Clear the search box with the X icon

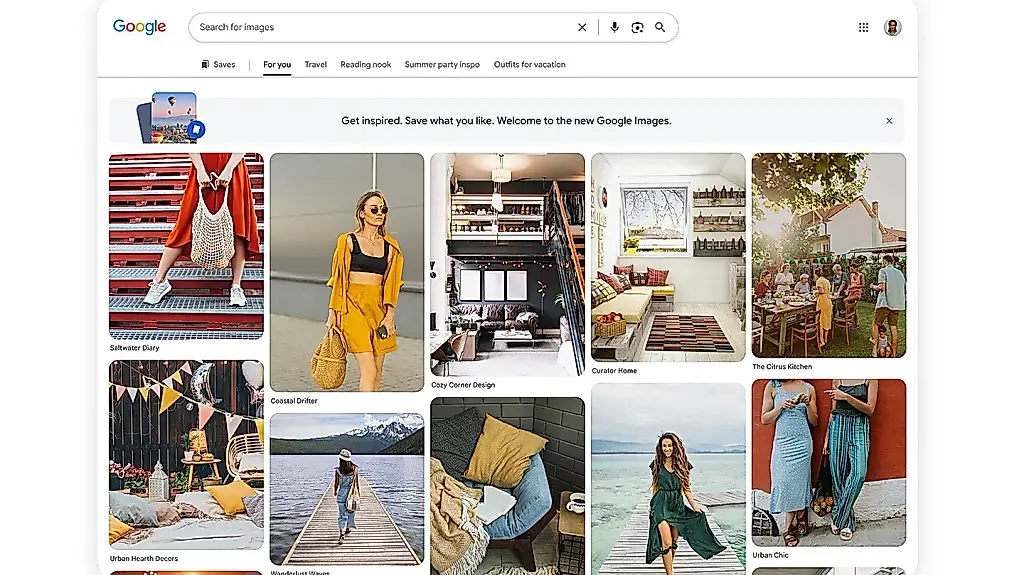582,27
